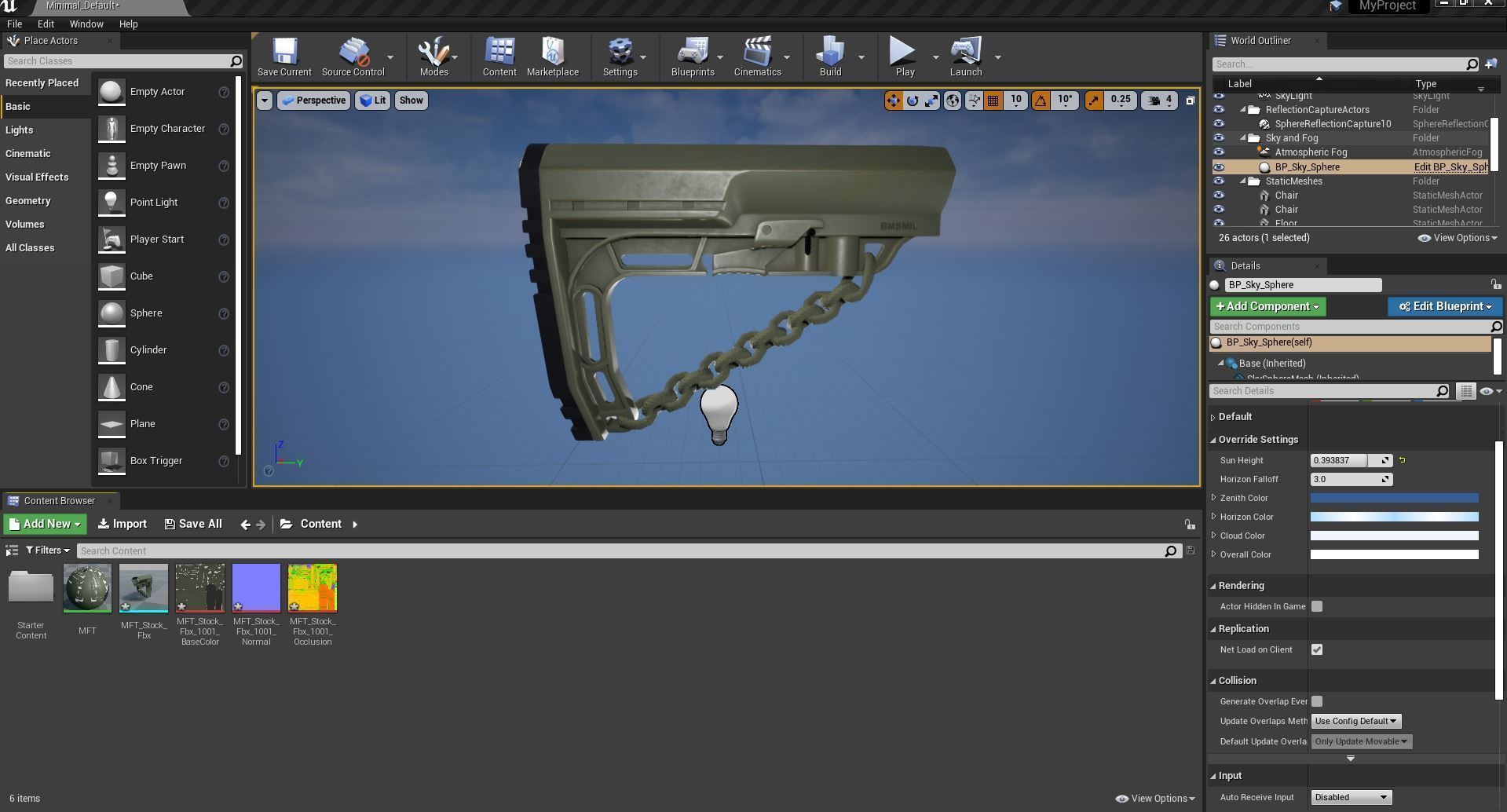The width and height of the screenshot is (1507, 812).
Task: Open the Window menu
Action: 86,24
